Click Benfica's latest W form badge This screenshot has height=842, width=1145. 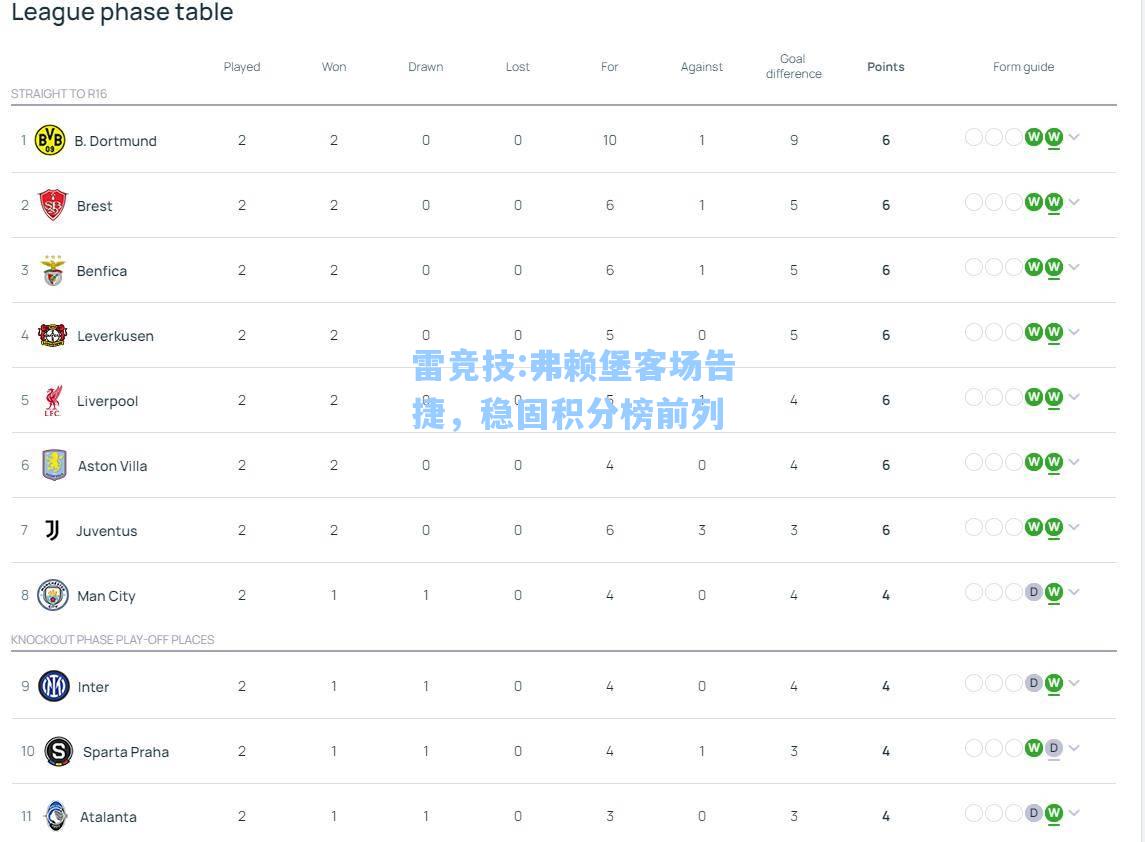pyautogui.click(x=1053, y=267)
